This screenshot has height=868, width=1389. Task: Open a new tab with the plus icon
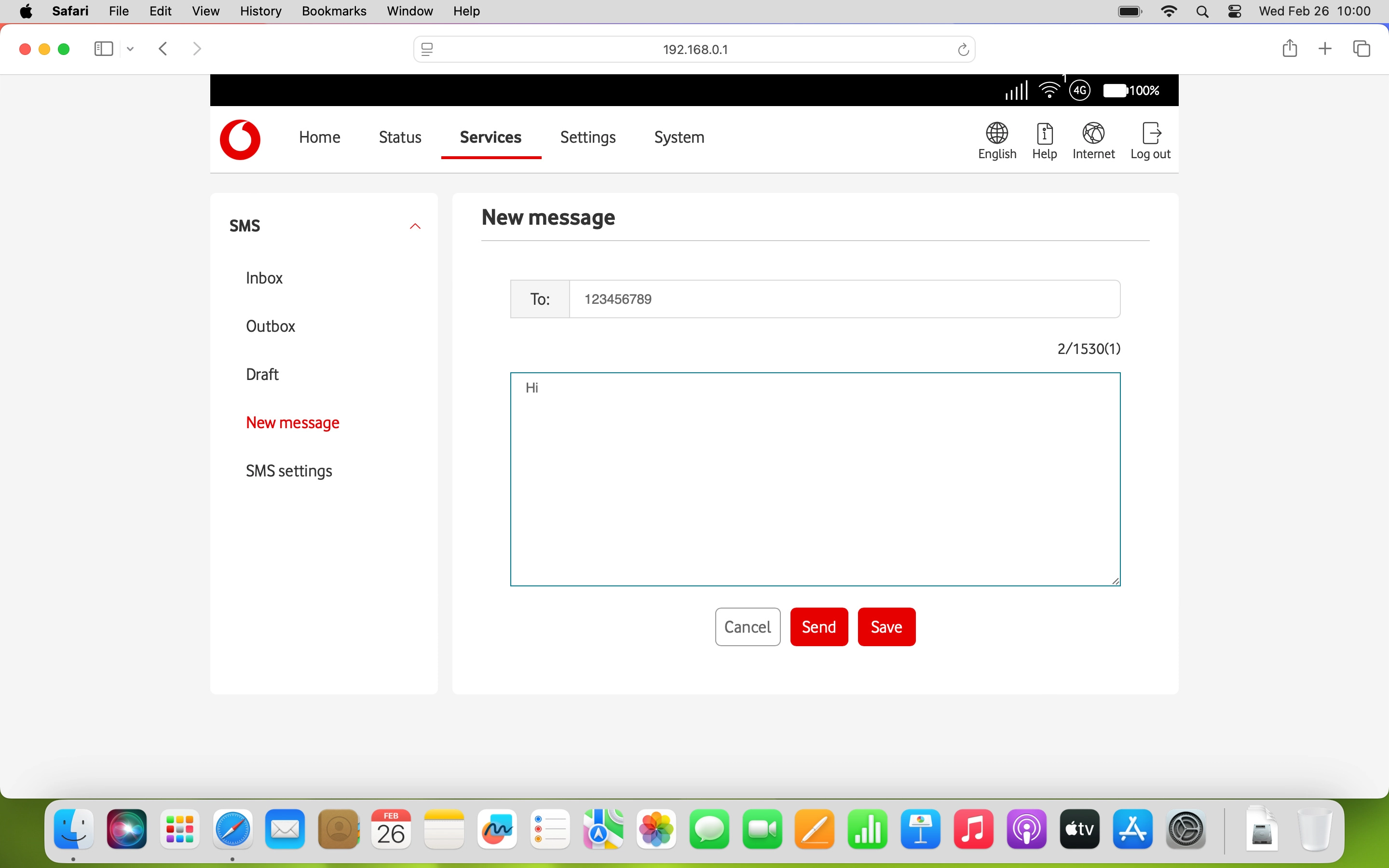(1325, 48)
